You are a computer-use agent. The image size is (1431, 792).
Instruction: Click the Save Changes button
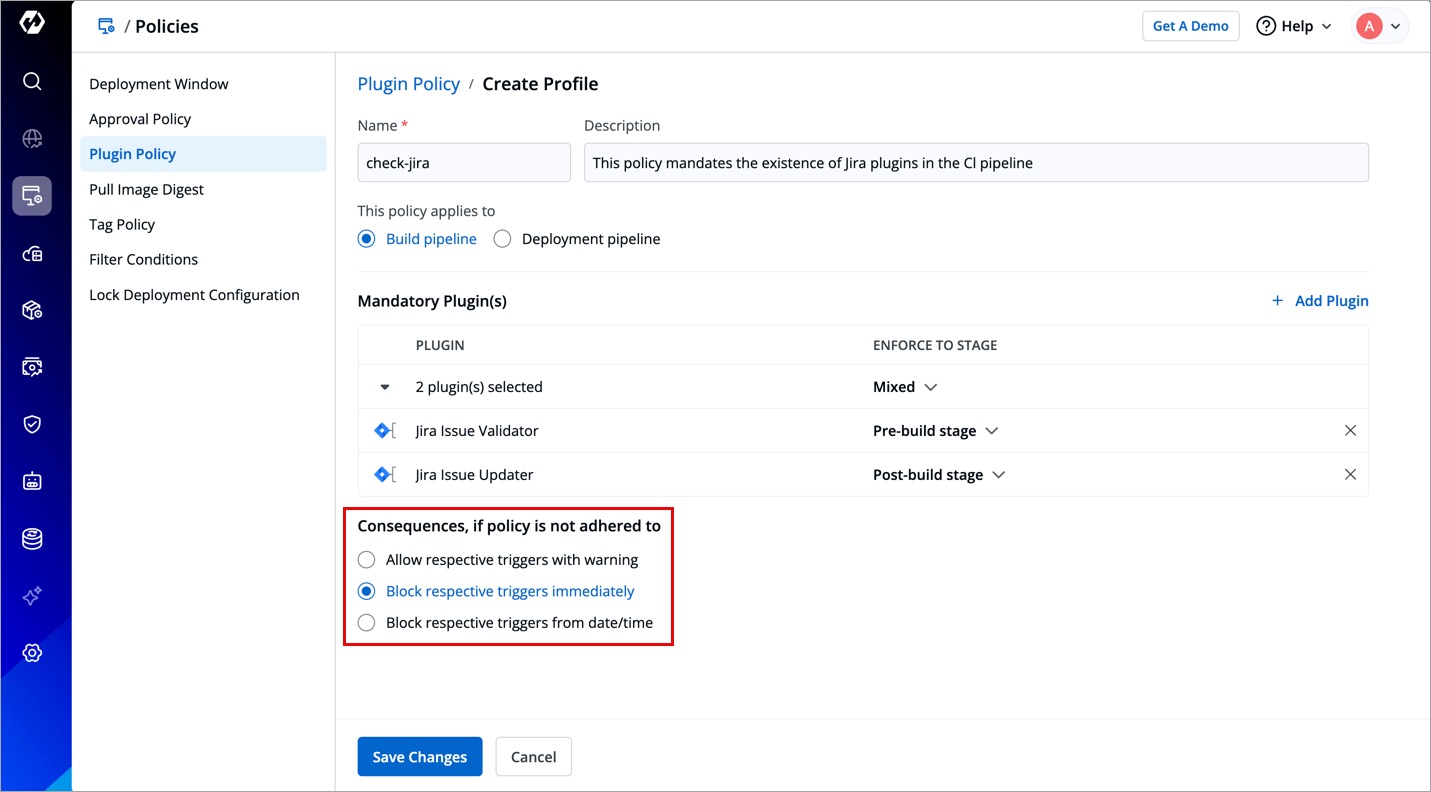click(419, 757)
